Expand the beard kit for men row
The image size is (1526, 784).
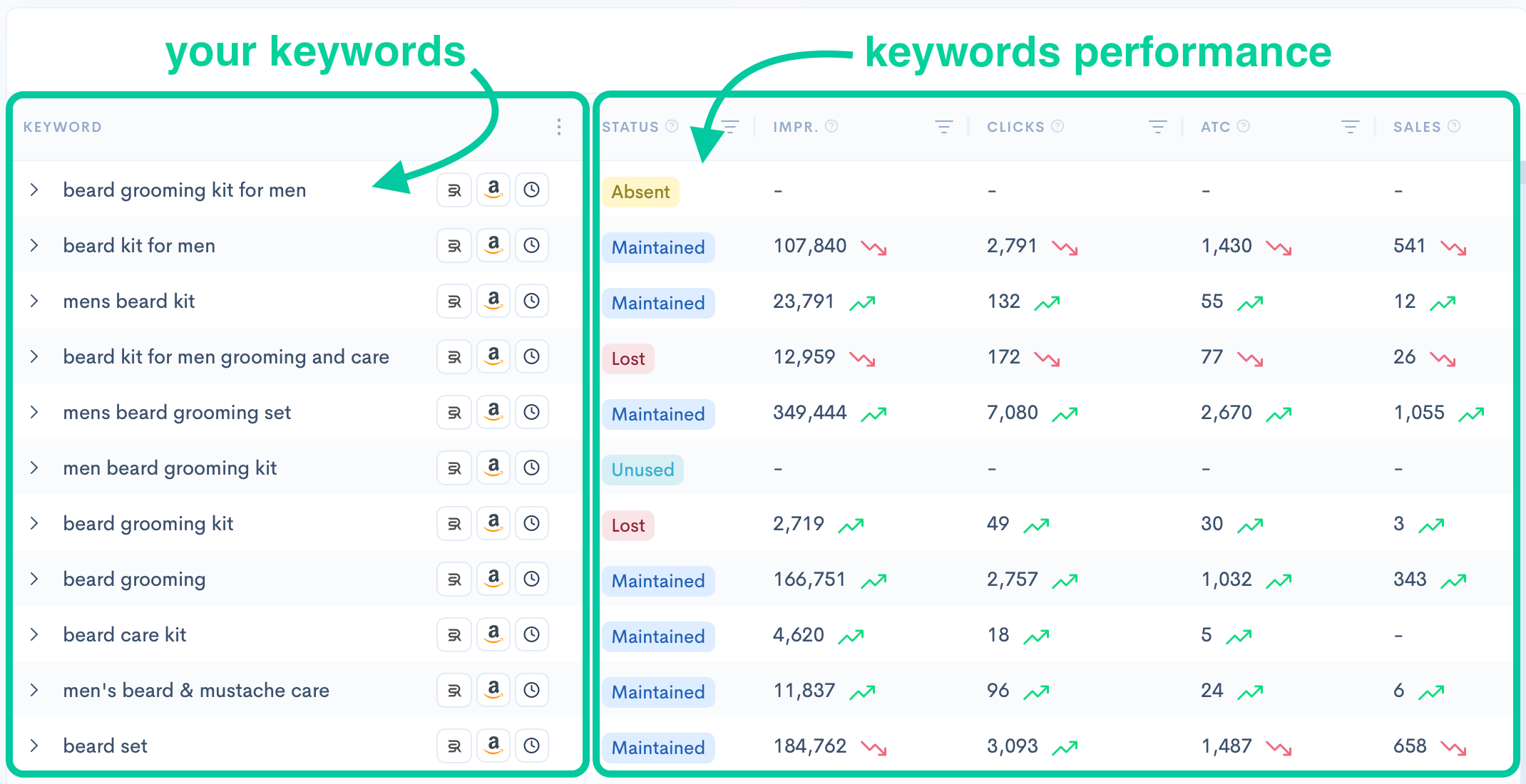34,246
